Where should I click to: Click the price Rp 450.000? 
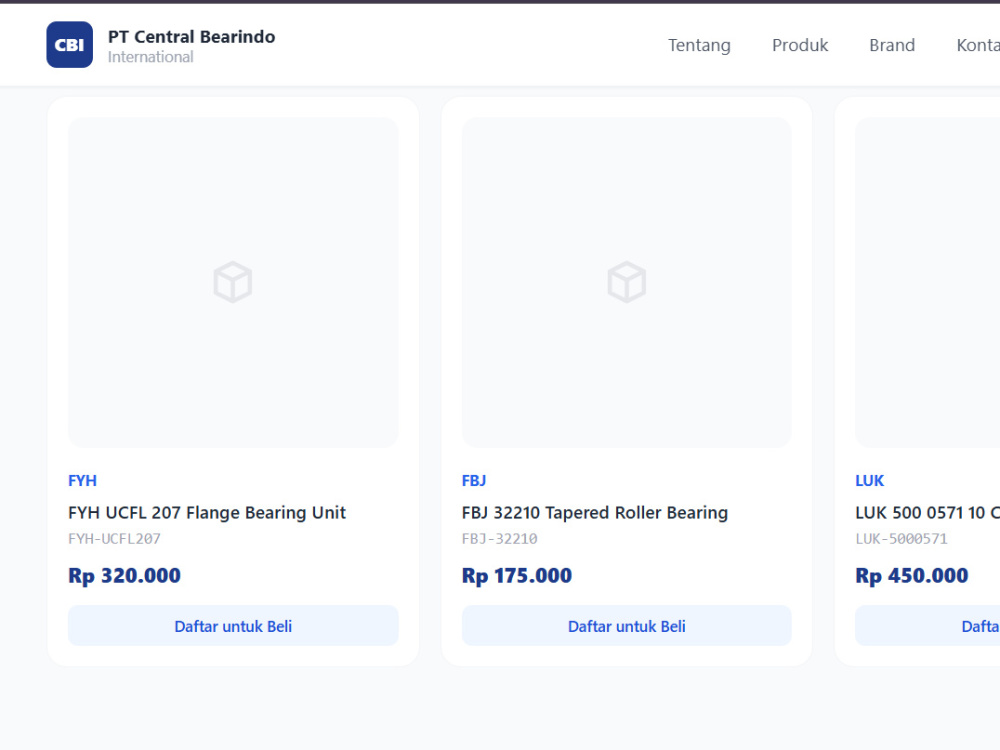coord(911,575)
